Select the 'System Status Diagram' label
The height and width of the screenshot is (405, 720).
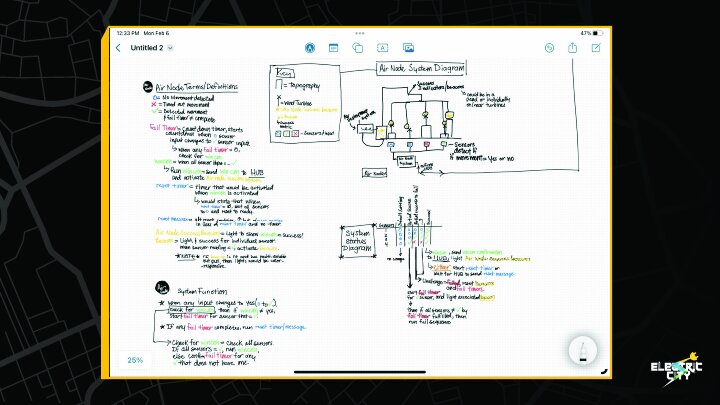pyautogui.click(x=358, y=241)
